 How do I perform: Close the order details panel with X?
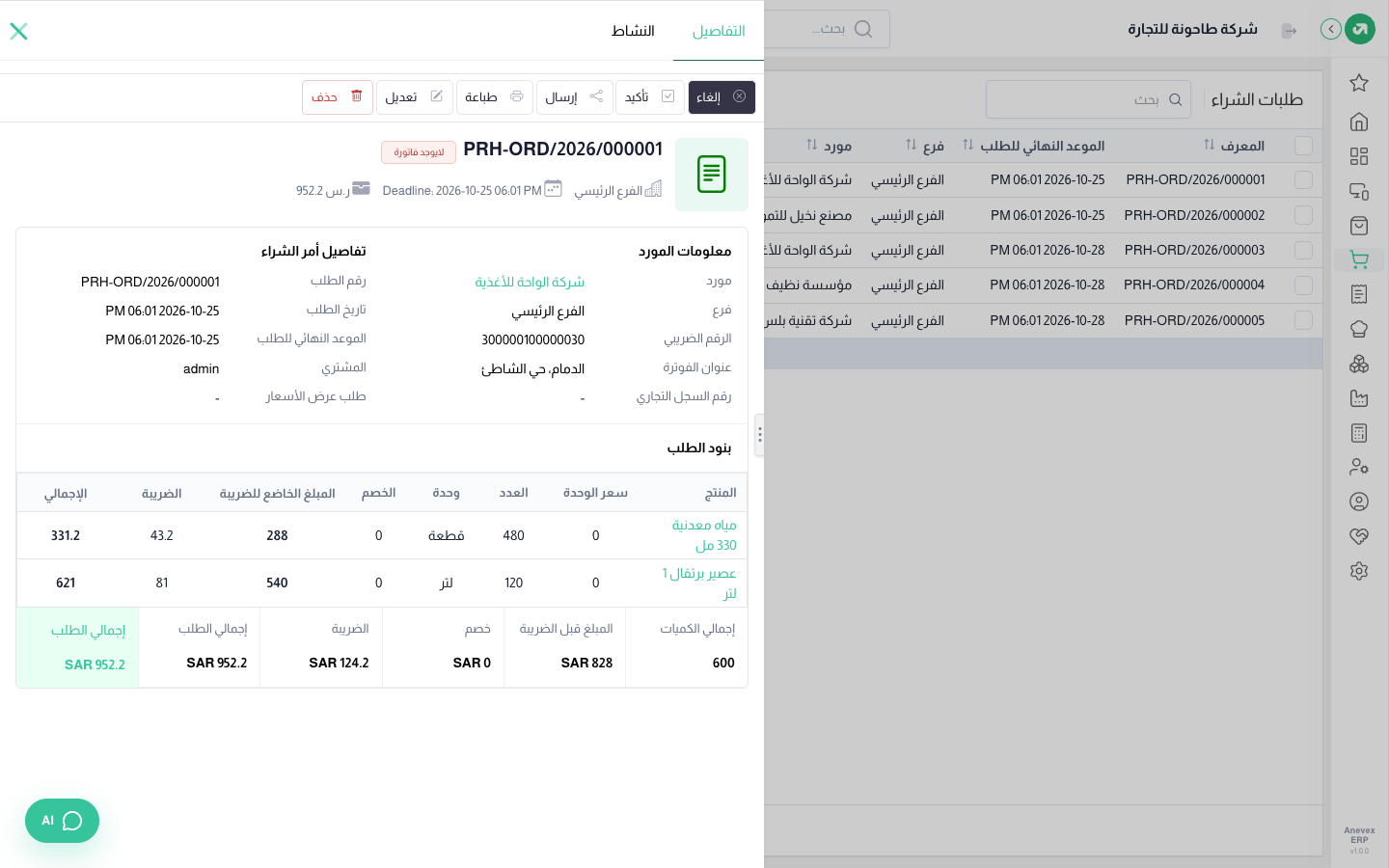(18, 31)
